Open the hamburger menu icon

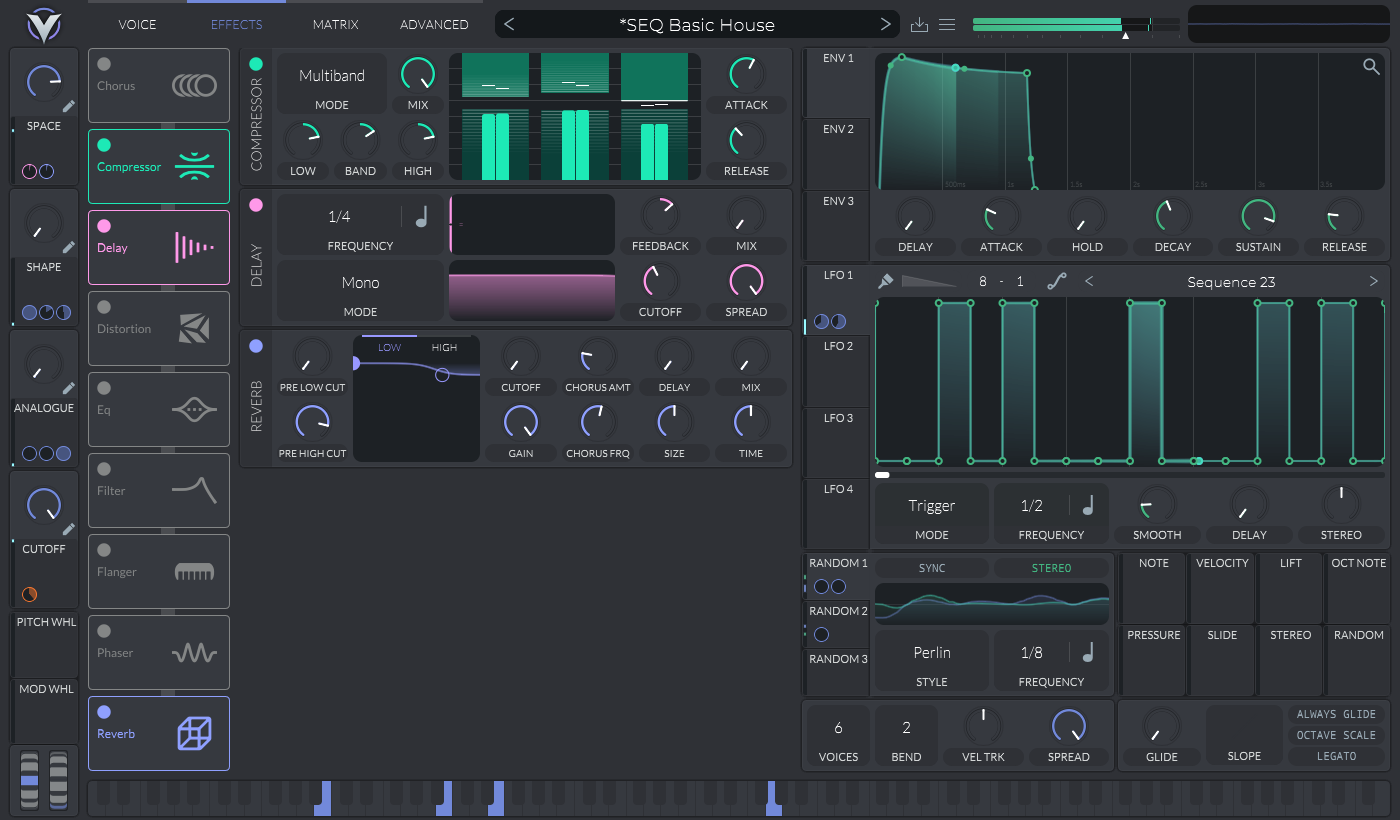coord(947,25)
